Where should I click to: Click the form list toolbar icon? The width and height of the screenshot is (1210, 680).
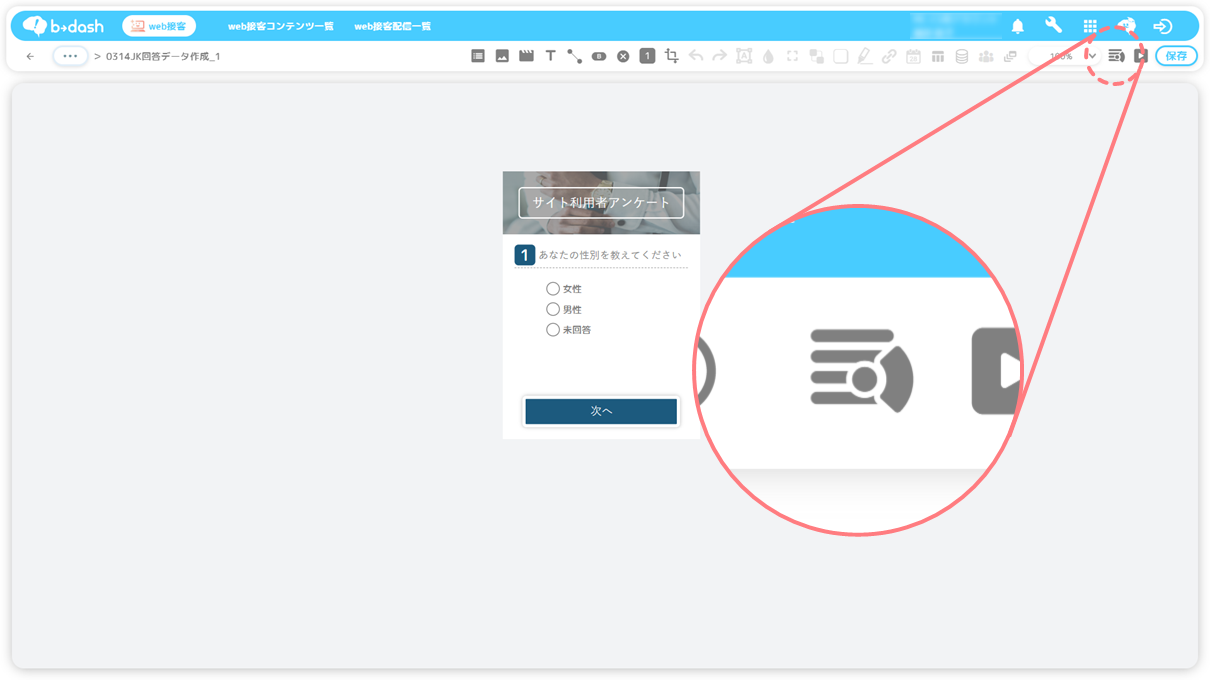tap(478, 57)
